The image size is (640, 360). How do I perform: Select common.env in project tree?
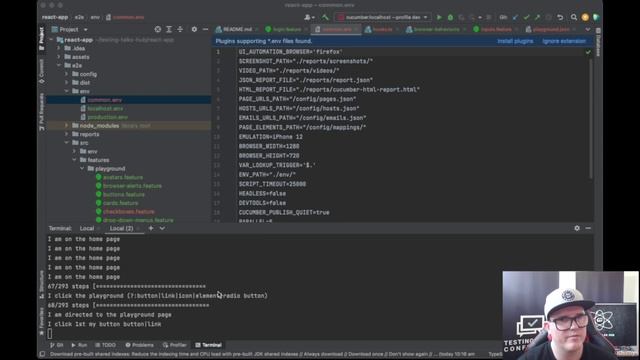pyautogui.click(x=104, y=100)
